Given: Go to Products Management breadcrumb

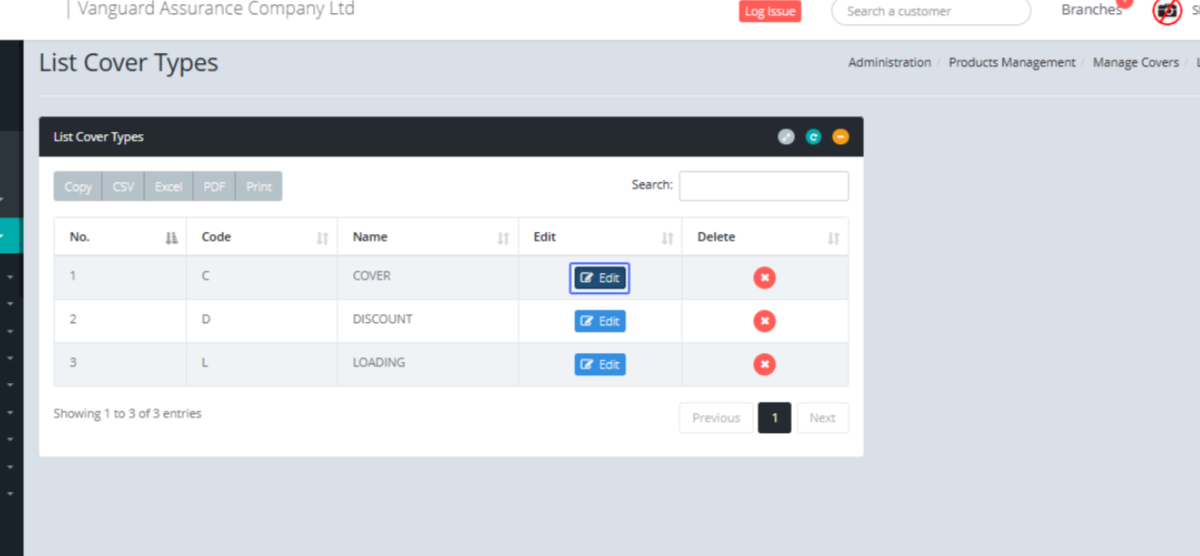Looking at the screenshot, I should (1011, 62).
